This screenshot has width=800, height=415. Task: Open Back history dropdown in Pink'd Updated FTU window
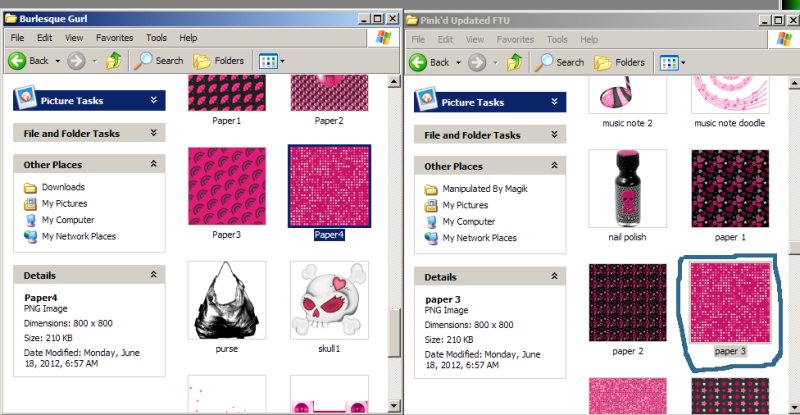click(458, 63)
